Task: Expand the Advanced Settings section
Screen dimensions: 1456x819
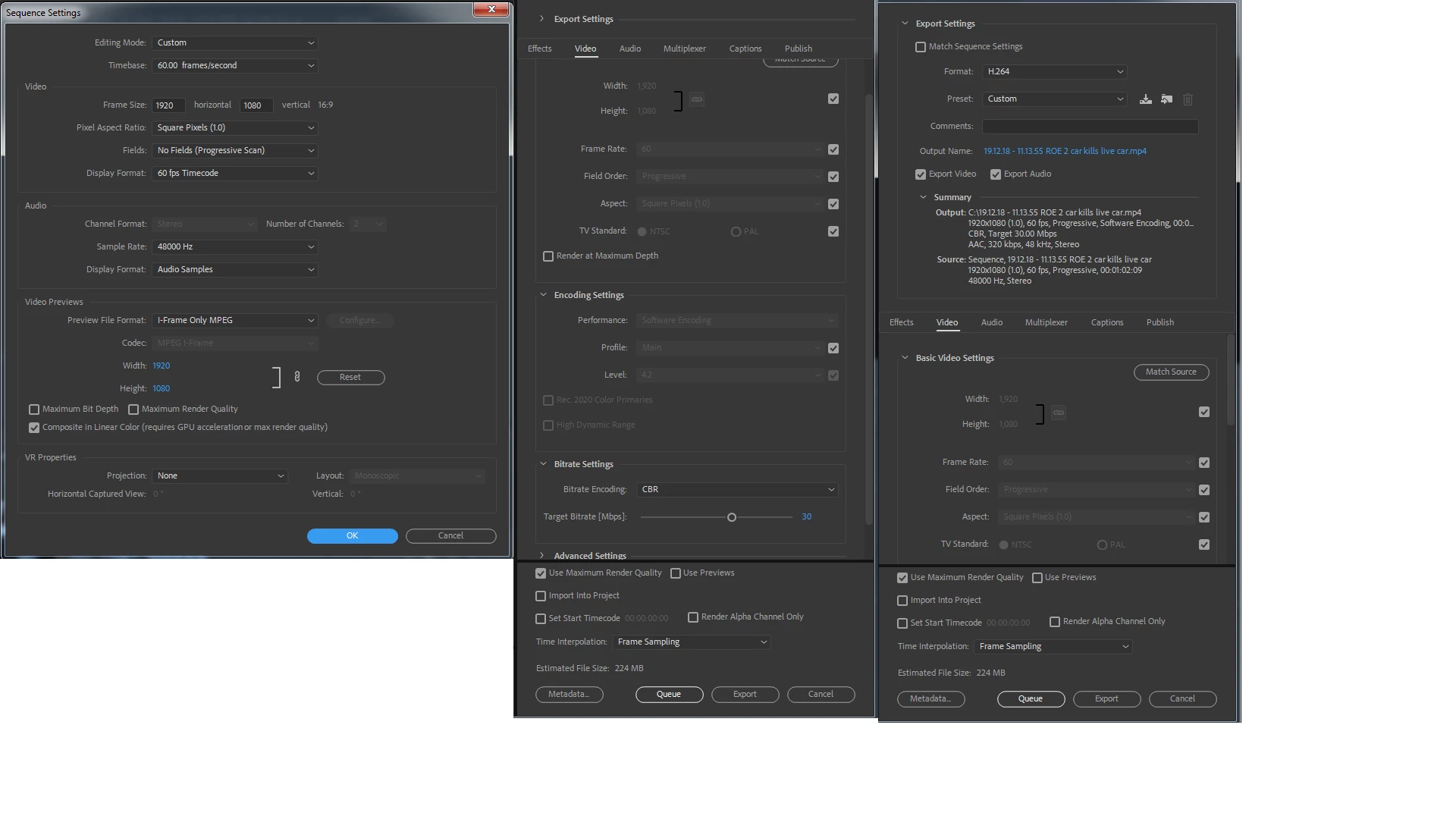Action: pos(542,556)
